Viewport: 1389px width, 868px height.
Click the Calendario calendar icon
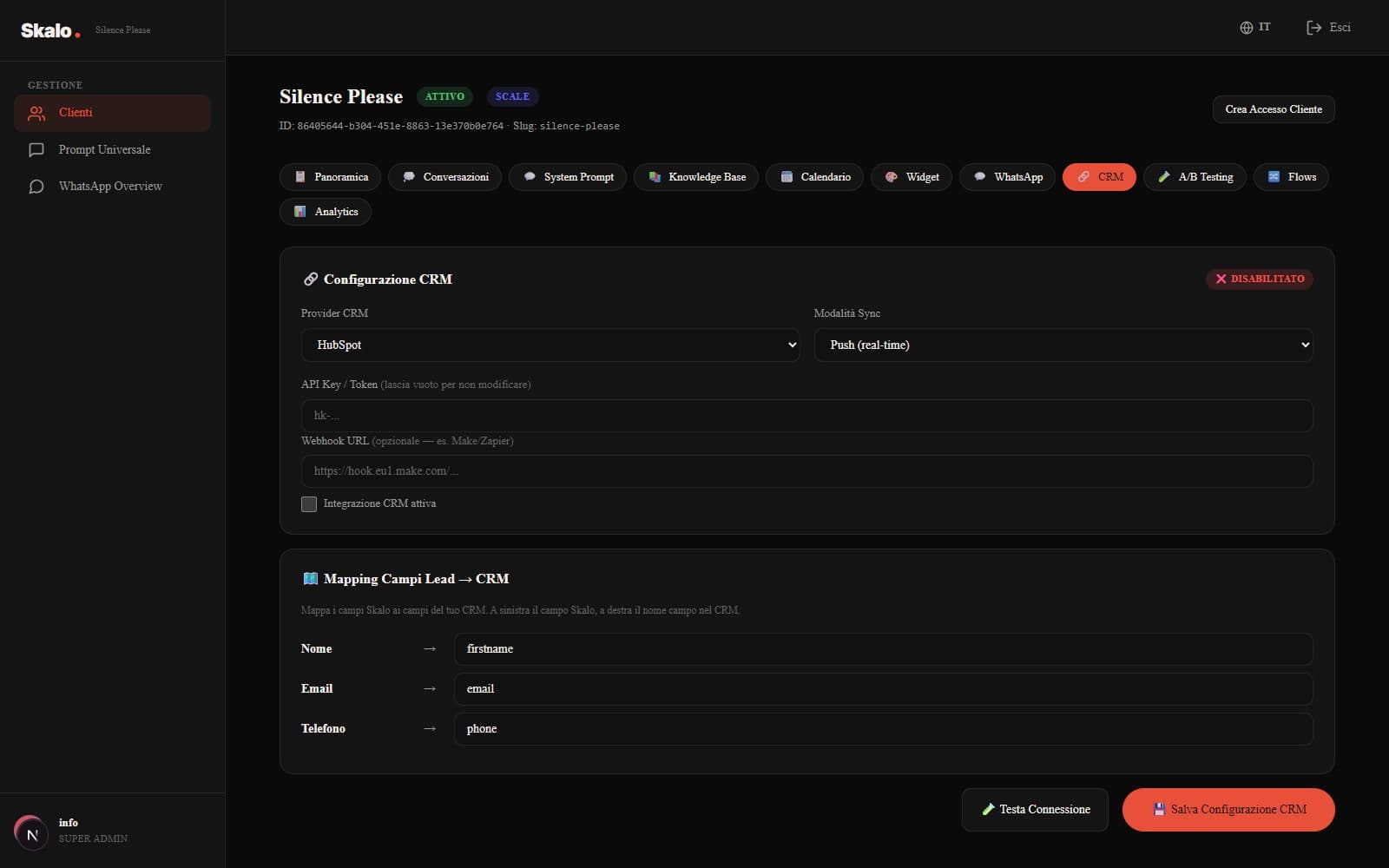pos(787,177)
